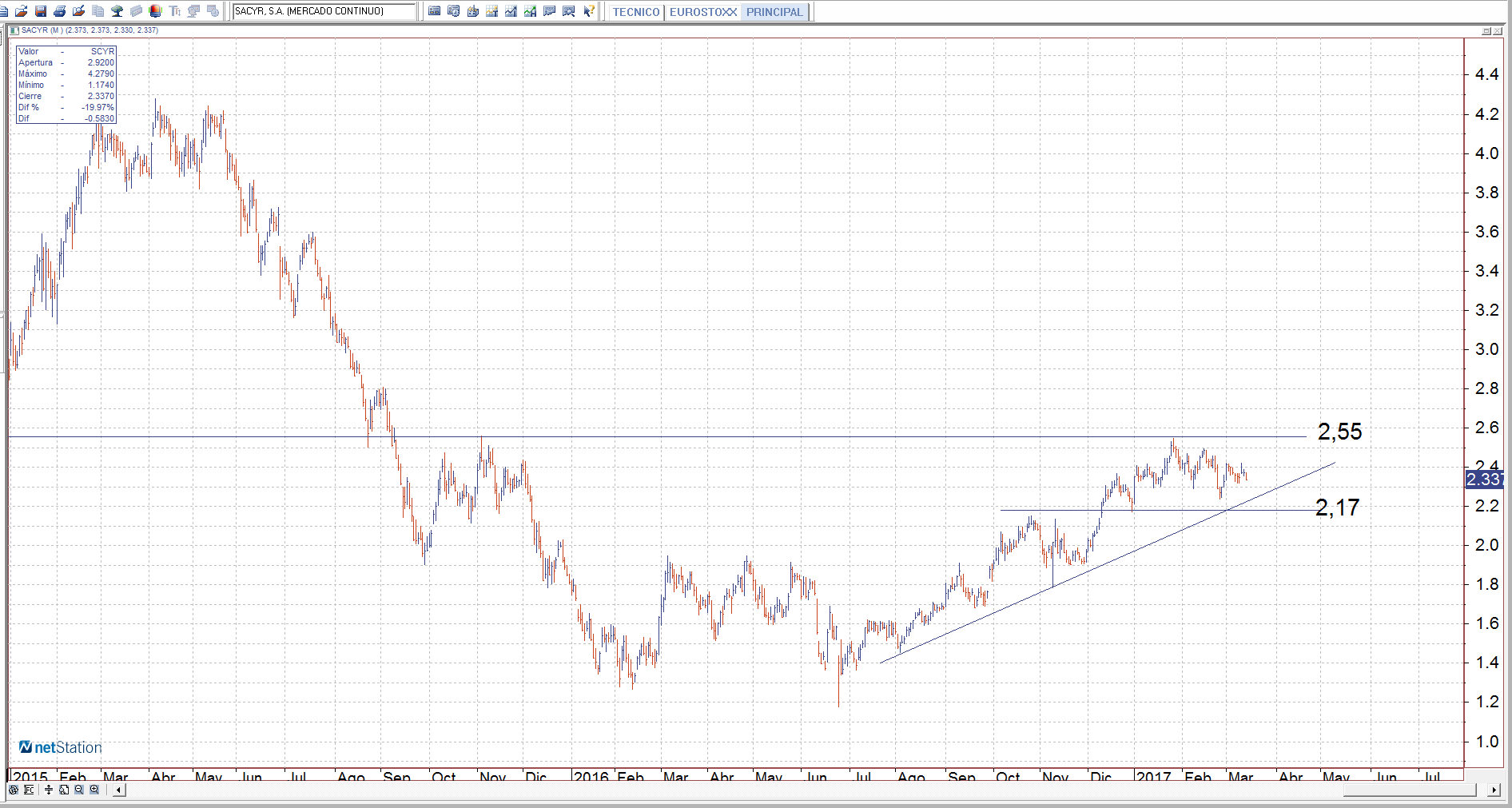Open the red alarm siren icon
Image resolution: width=1512 pixels, height=808 pixels.
point(155,11)
